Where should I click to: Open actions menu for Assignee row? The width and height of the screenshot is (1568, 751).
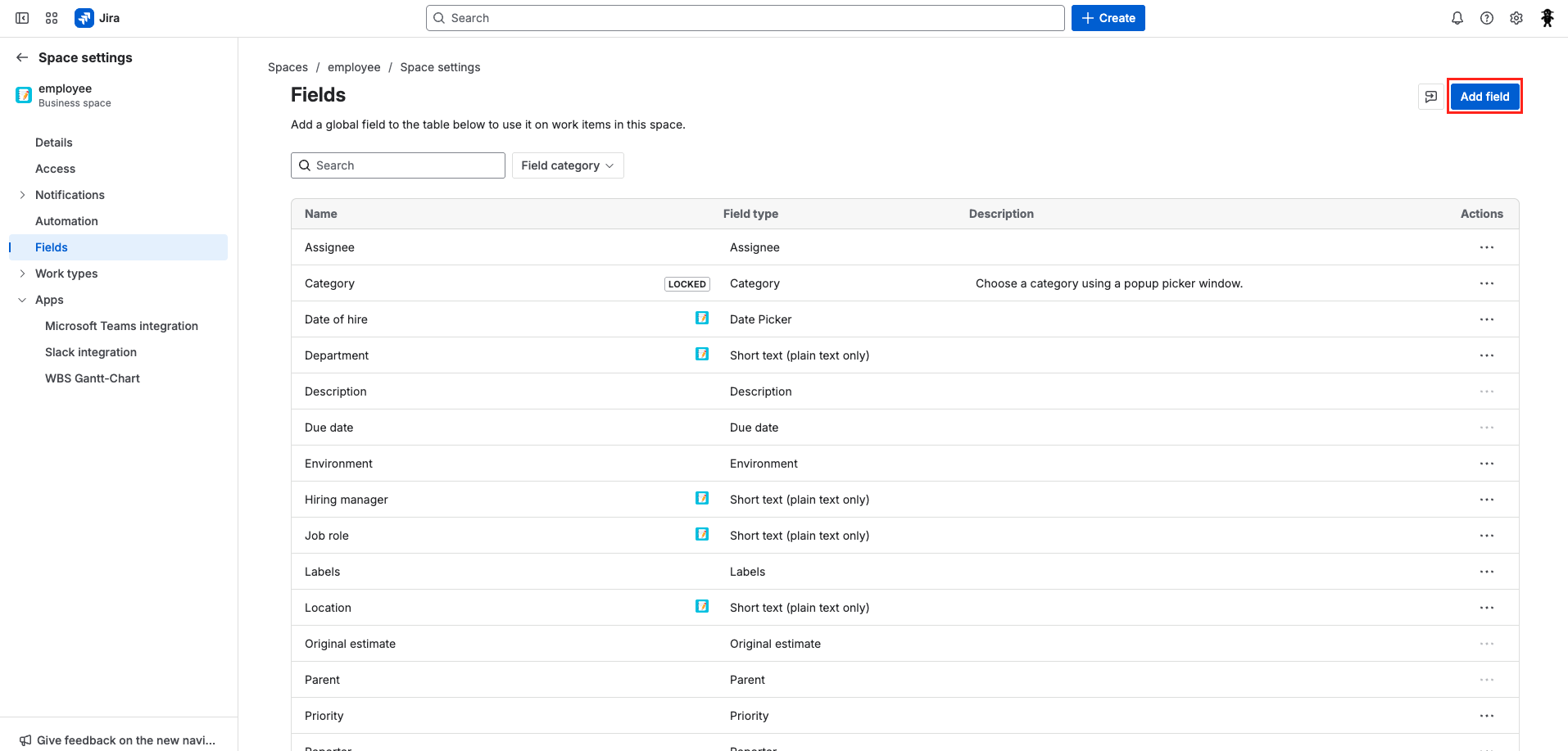coord(1486,247)
